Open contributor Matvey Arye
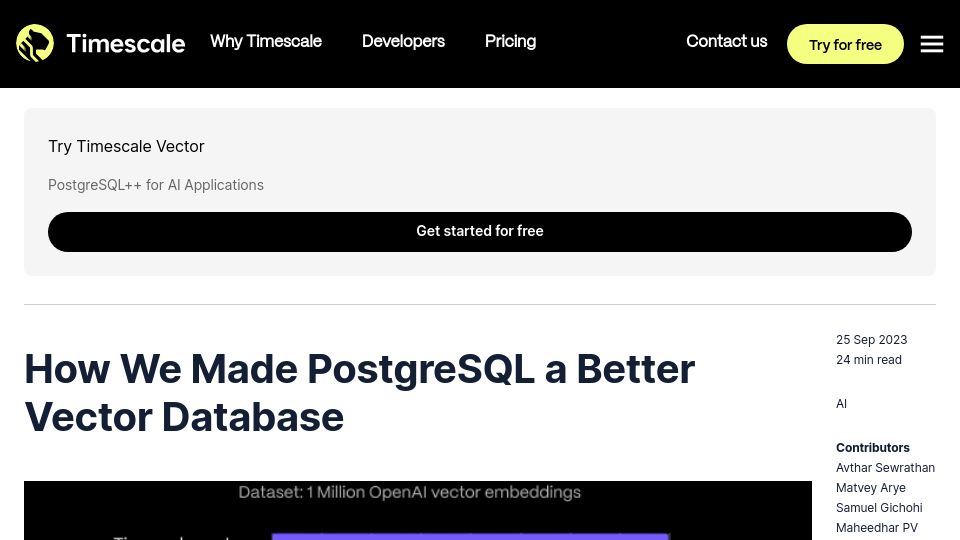Image resolution: width=960 pixels, height=540 pixels. (x=871, y=488)
